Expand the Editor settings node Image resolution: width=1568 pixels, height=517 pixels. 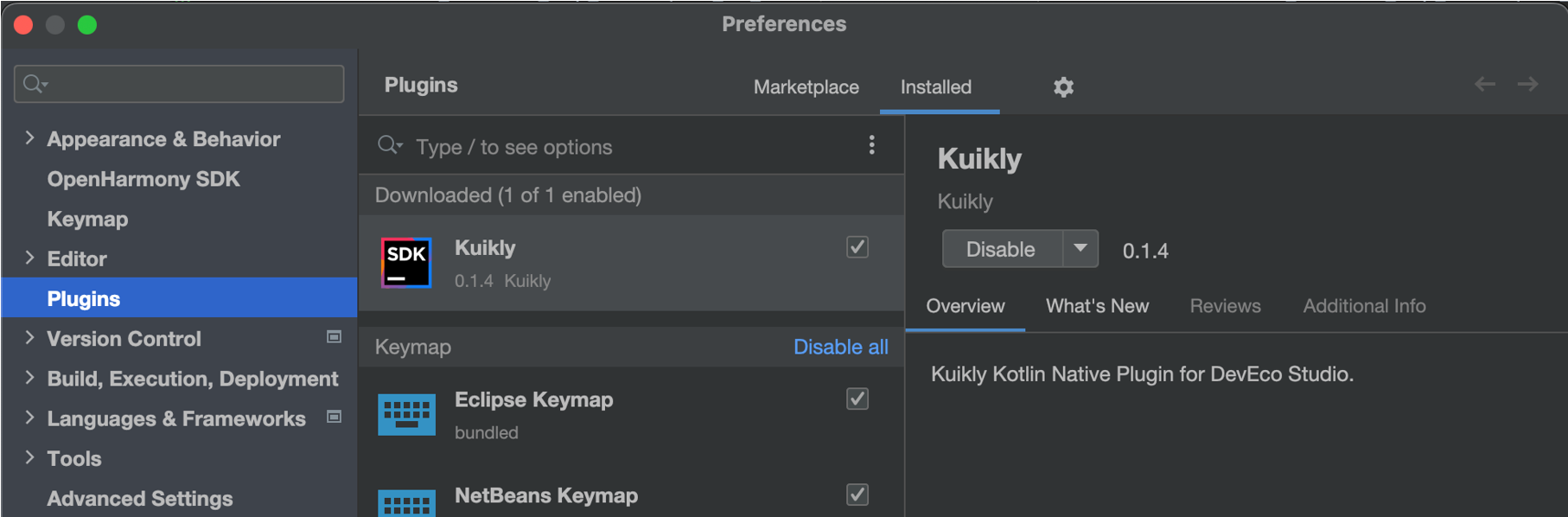click(x=29, y=258)
